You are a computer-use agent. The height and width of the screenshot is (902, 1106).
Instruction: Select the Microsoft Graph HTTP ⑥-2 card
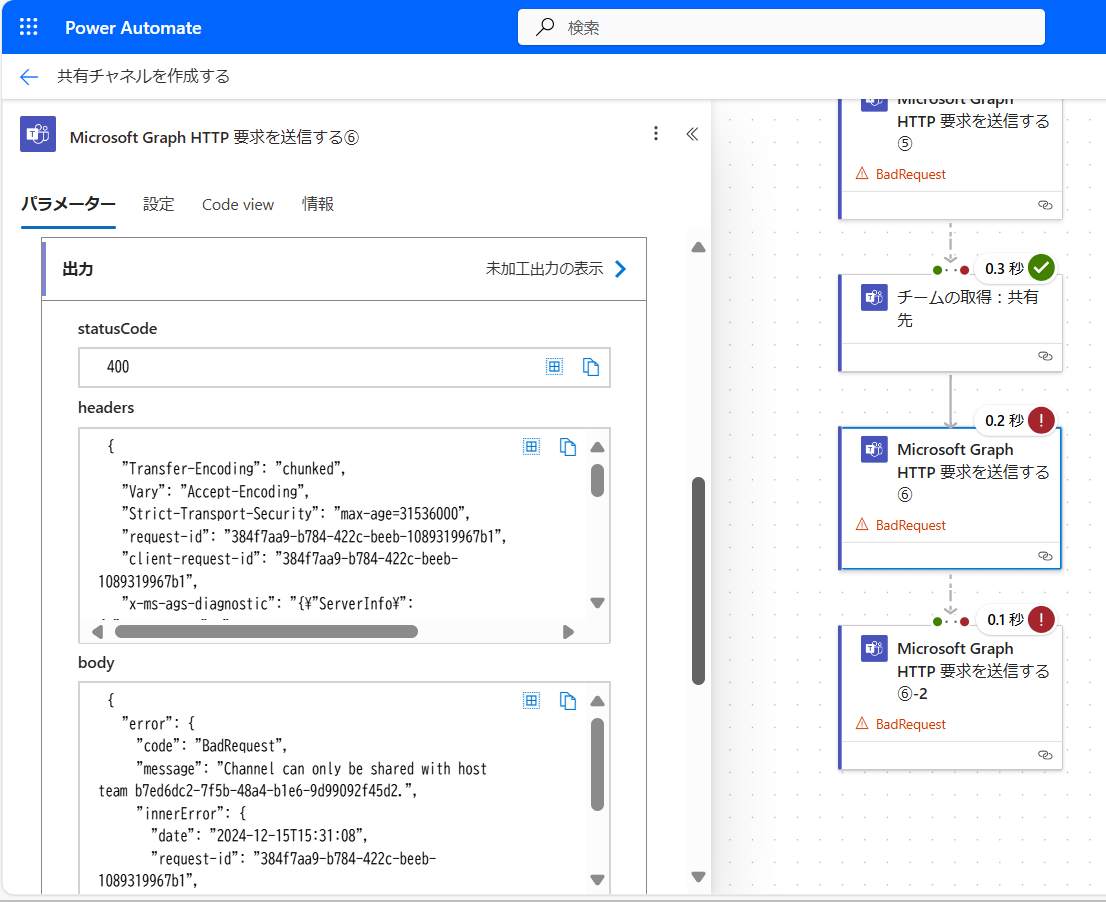[x=950, y=697]
